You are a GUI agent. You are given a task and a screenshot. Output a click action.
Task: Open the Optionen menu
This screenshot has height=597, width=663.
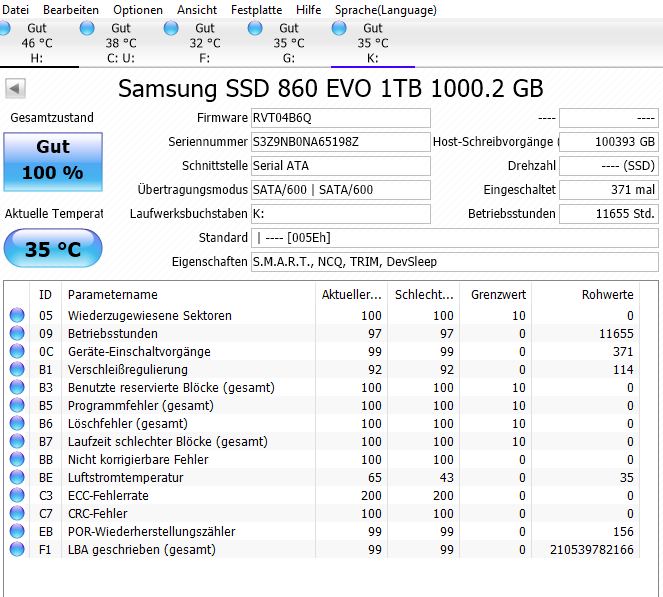(x=138, y=10)
